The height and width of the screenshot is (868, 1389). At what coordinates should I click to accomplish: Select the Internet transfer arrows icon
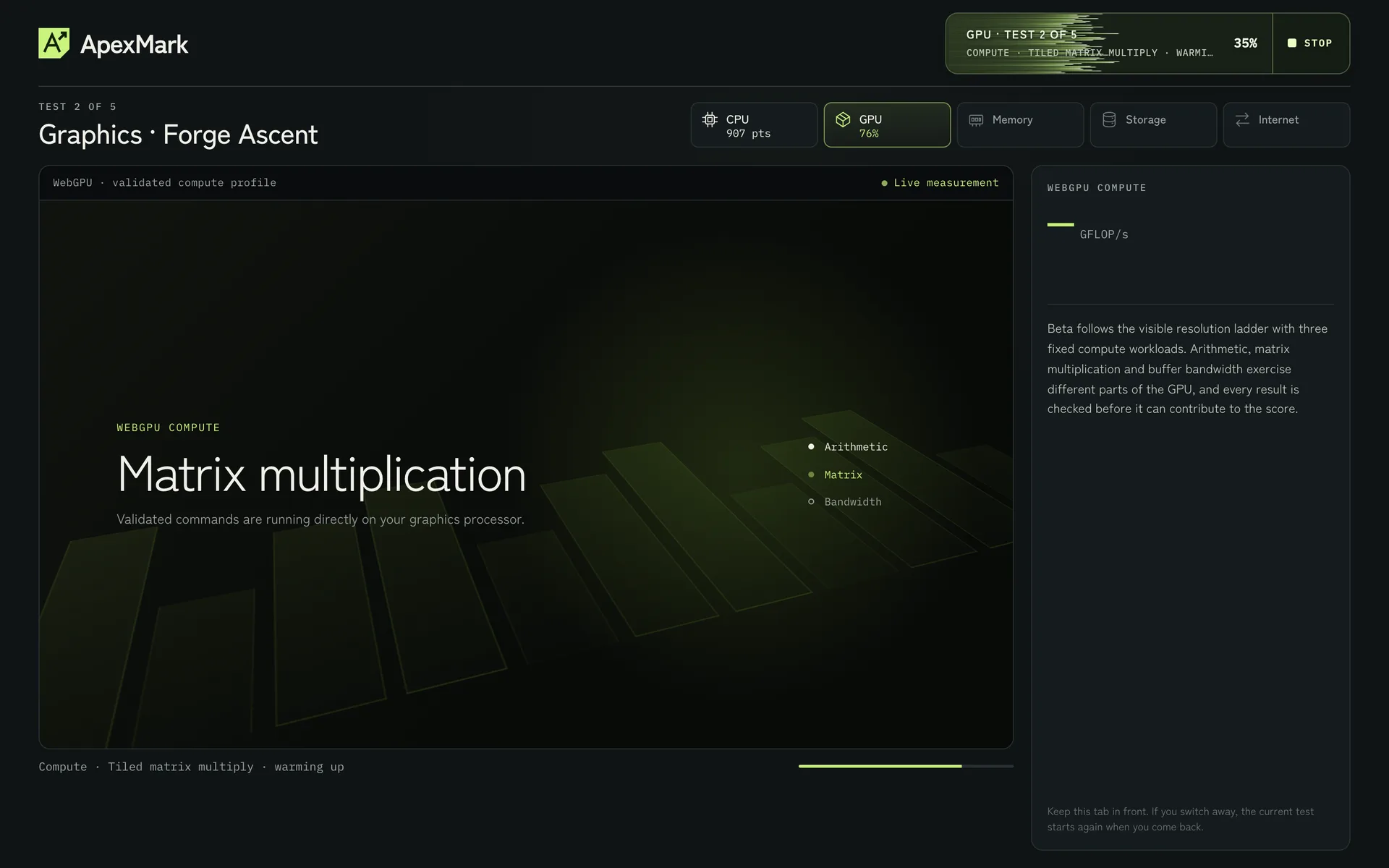click(x=1242, y=119)
